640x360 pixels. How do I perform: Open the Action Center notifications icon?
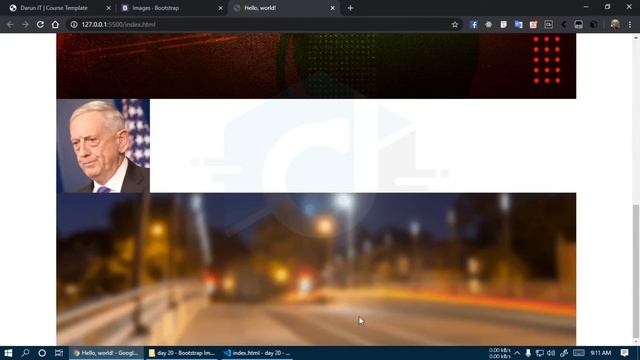pyautogui.click(x=624, y=353)
